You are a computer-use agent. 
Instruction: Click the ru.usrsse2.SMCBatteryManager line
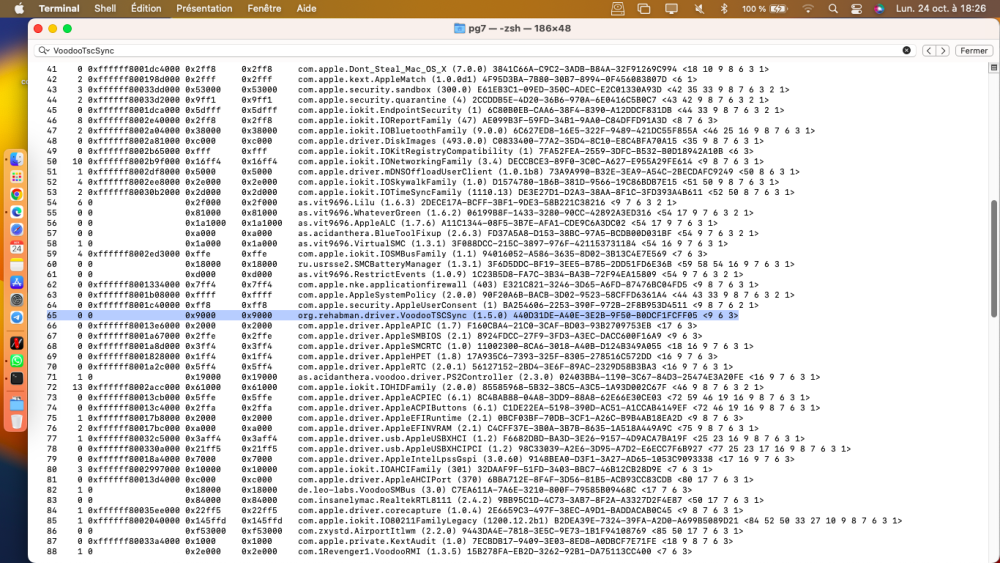tap(420, 264)
